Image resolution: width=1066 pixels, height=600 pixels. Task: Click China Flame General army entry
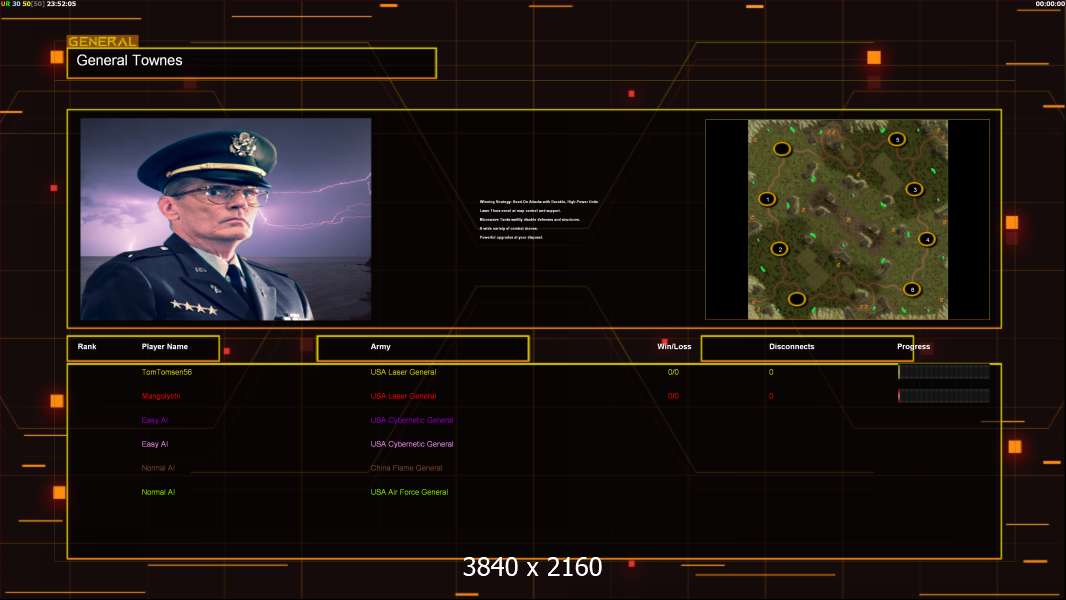click(x=406, y=468)
